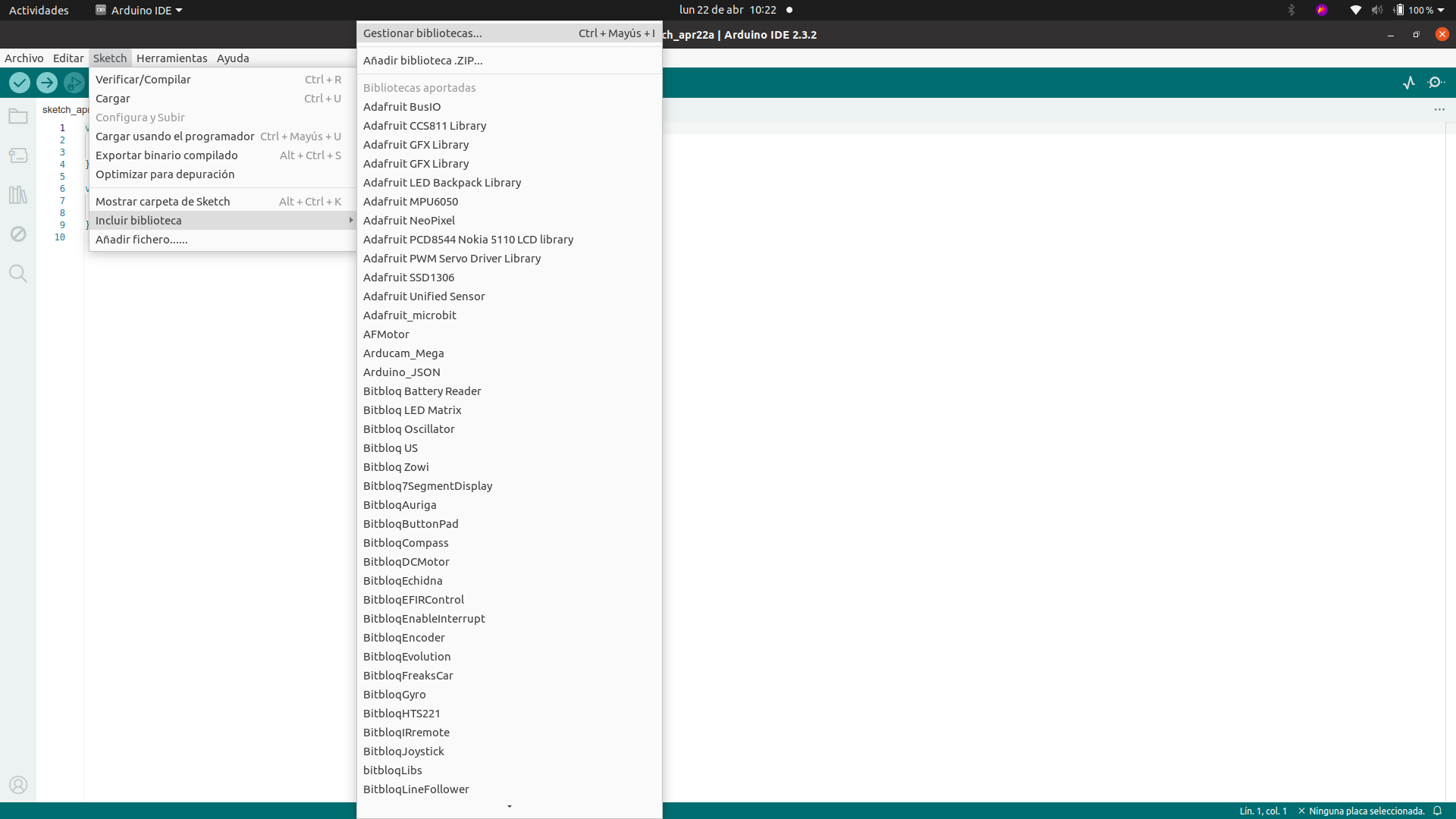
Task: Open the account profile sidebar icon
Action: (18, 785)
